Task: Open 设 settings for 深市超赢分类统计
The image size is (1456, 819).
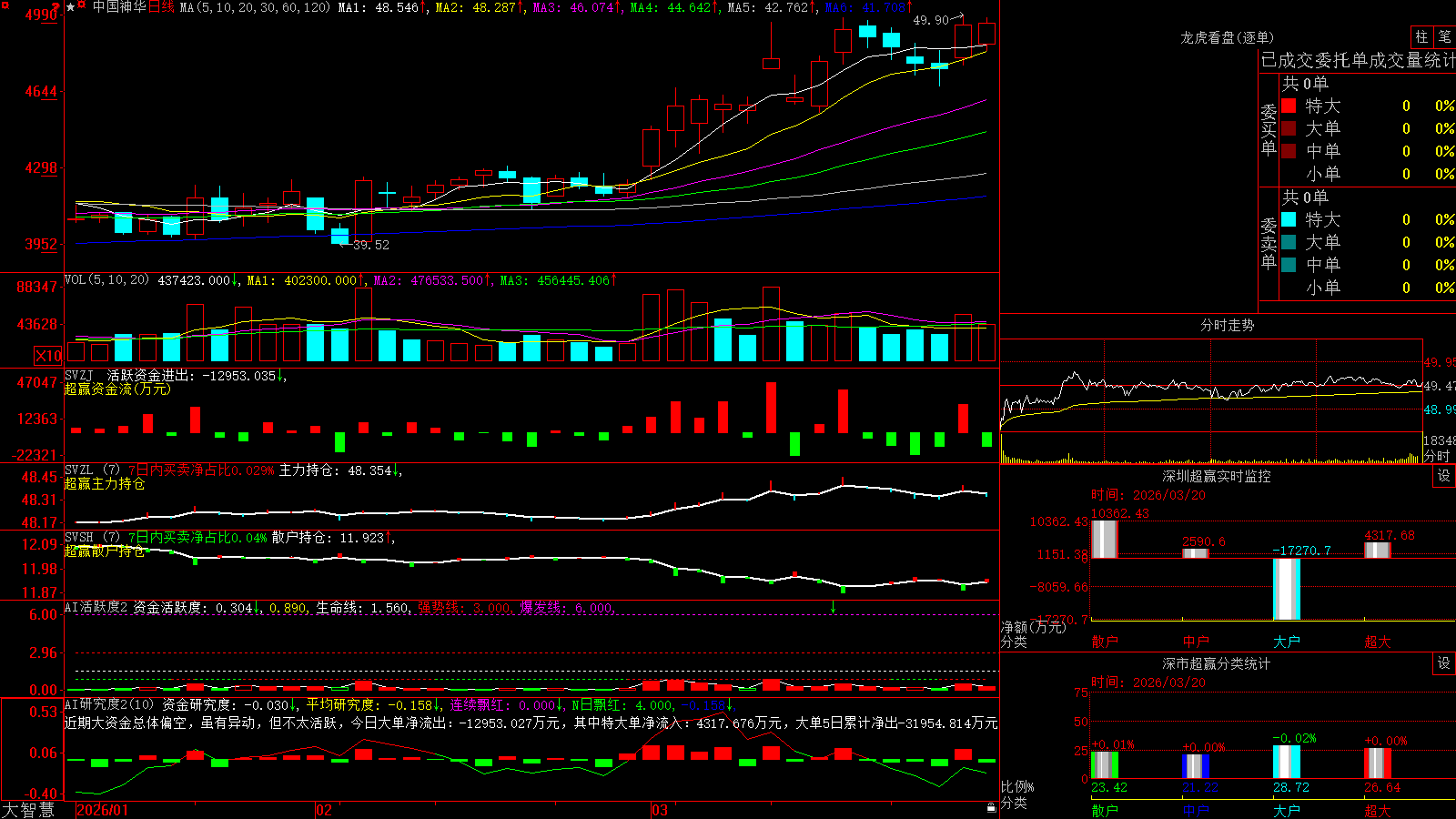Action: [x=1444, y=663]
